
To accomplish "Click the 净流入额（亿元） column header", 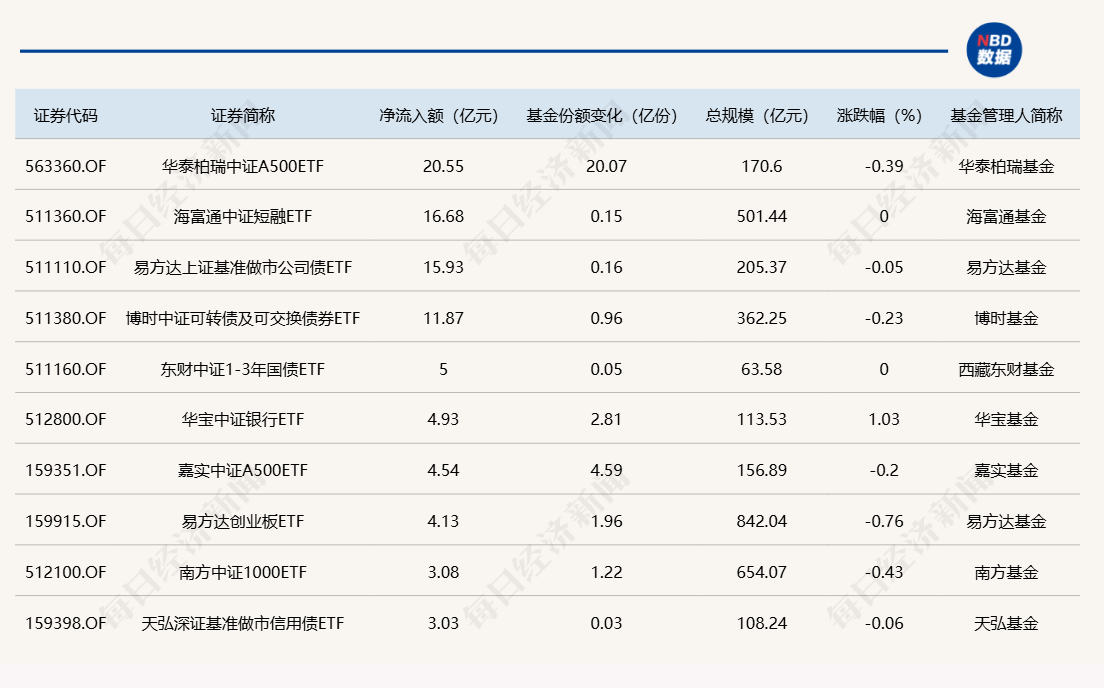I will (439, 115).
